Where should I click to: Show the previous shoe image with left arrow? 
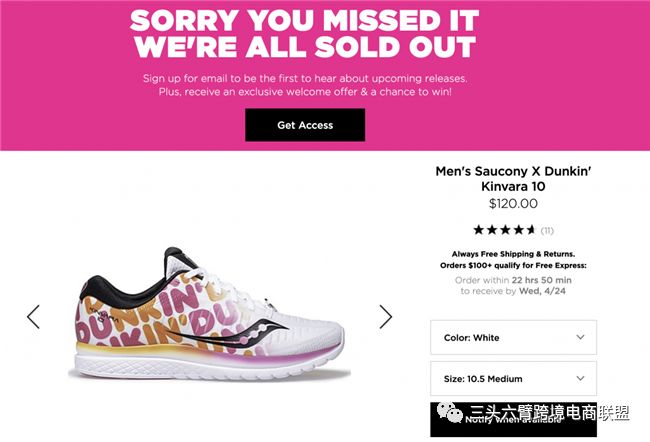pos(33,317)
